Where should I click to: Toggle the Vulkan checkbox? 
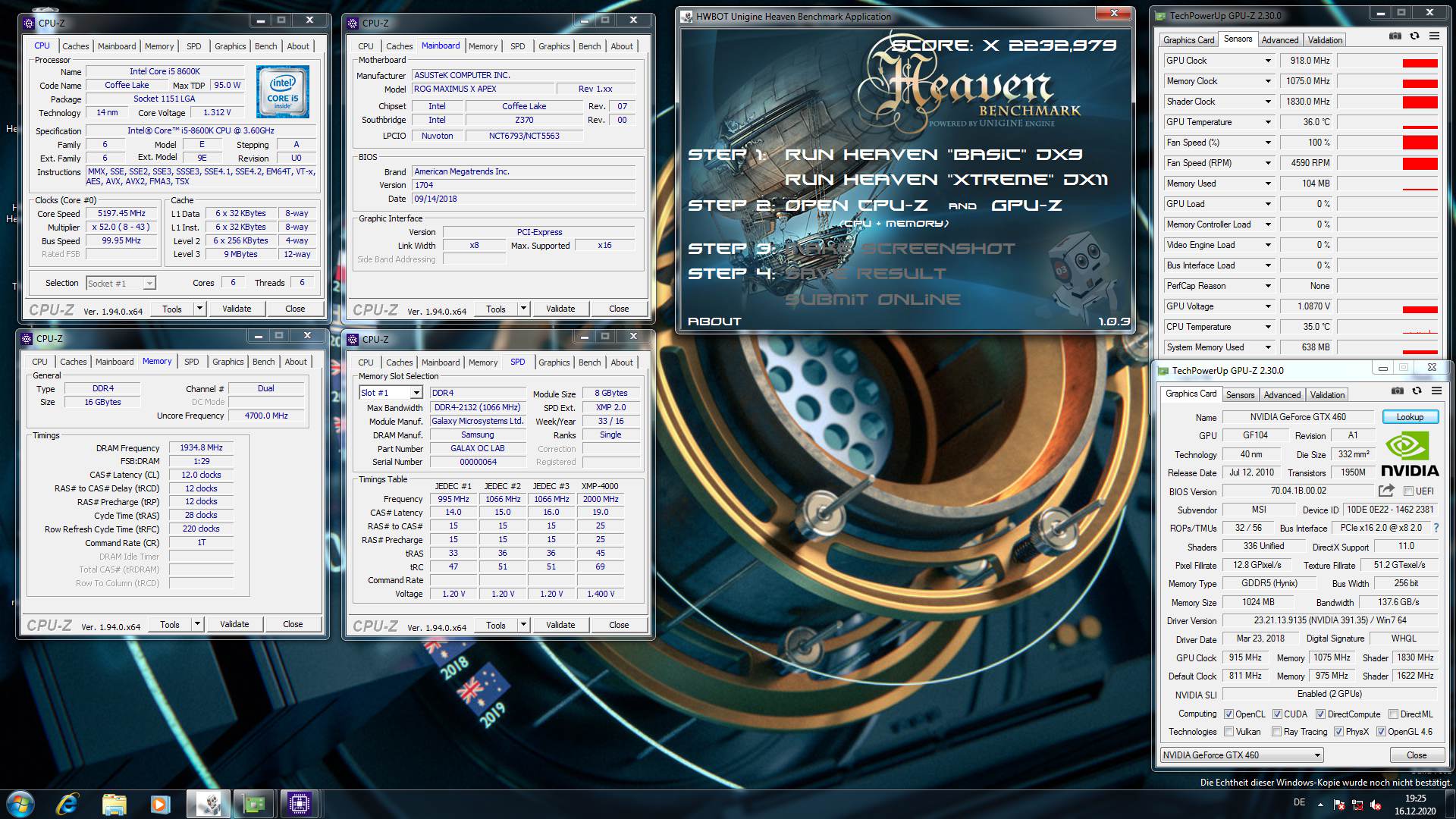pos(1228,732)
